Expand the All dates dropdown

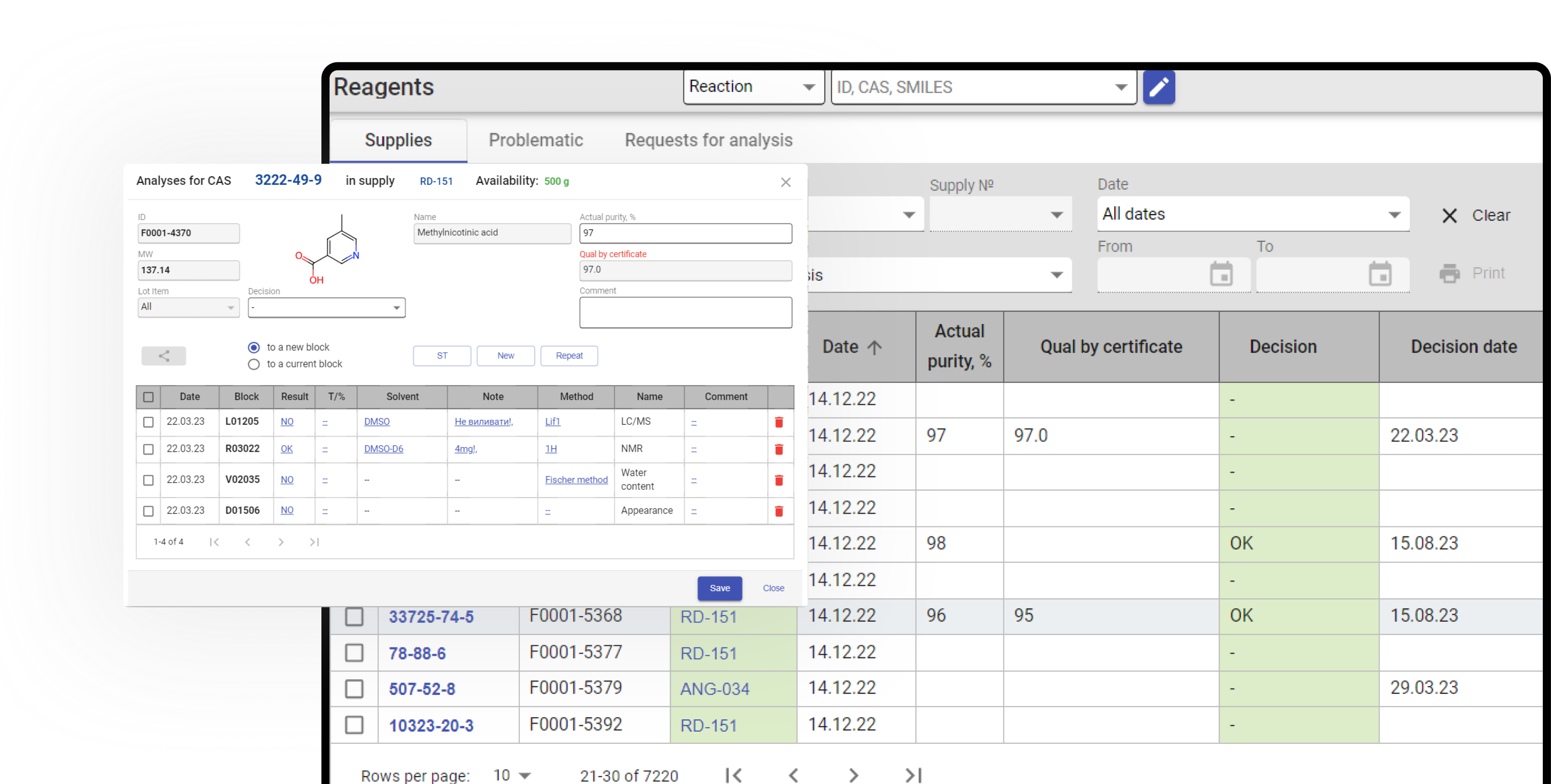point(1252,214)
